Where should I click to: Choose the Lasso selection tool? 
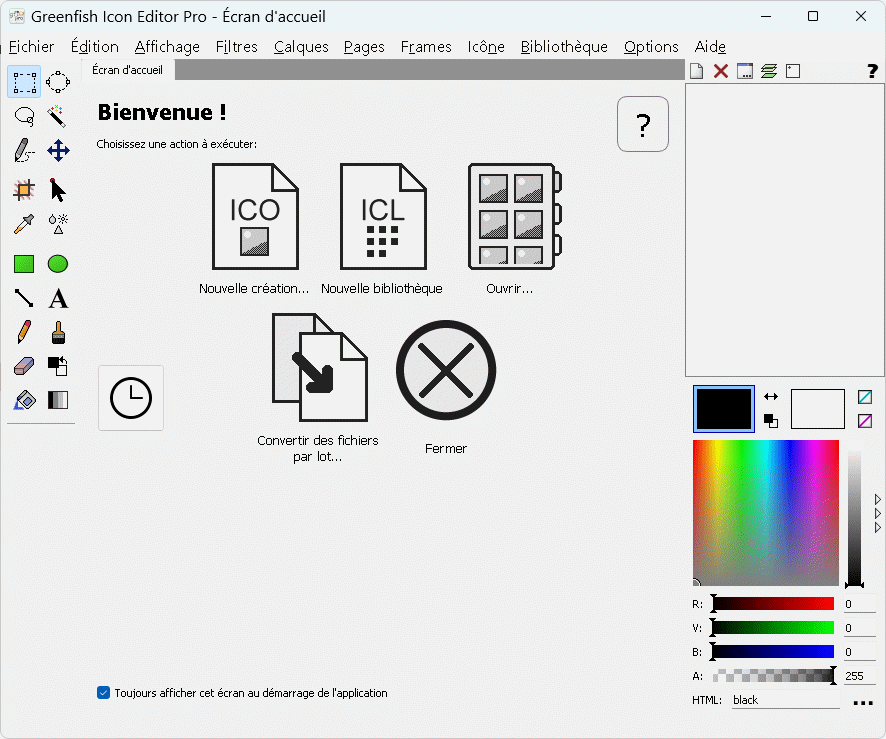coord(24,116)
